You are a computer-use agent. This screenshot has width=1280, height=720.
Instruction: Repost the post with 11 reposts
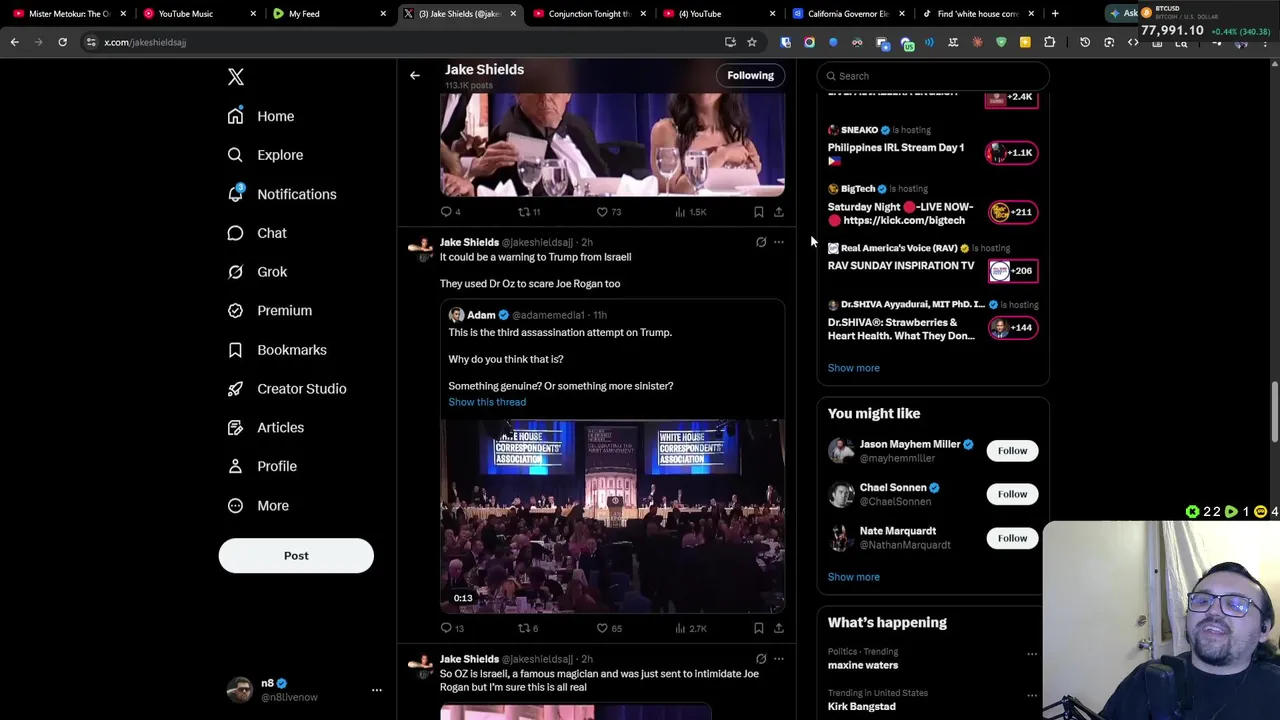(528, 212)
